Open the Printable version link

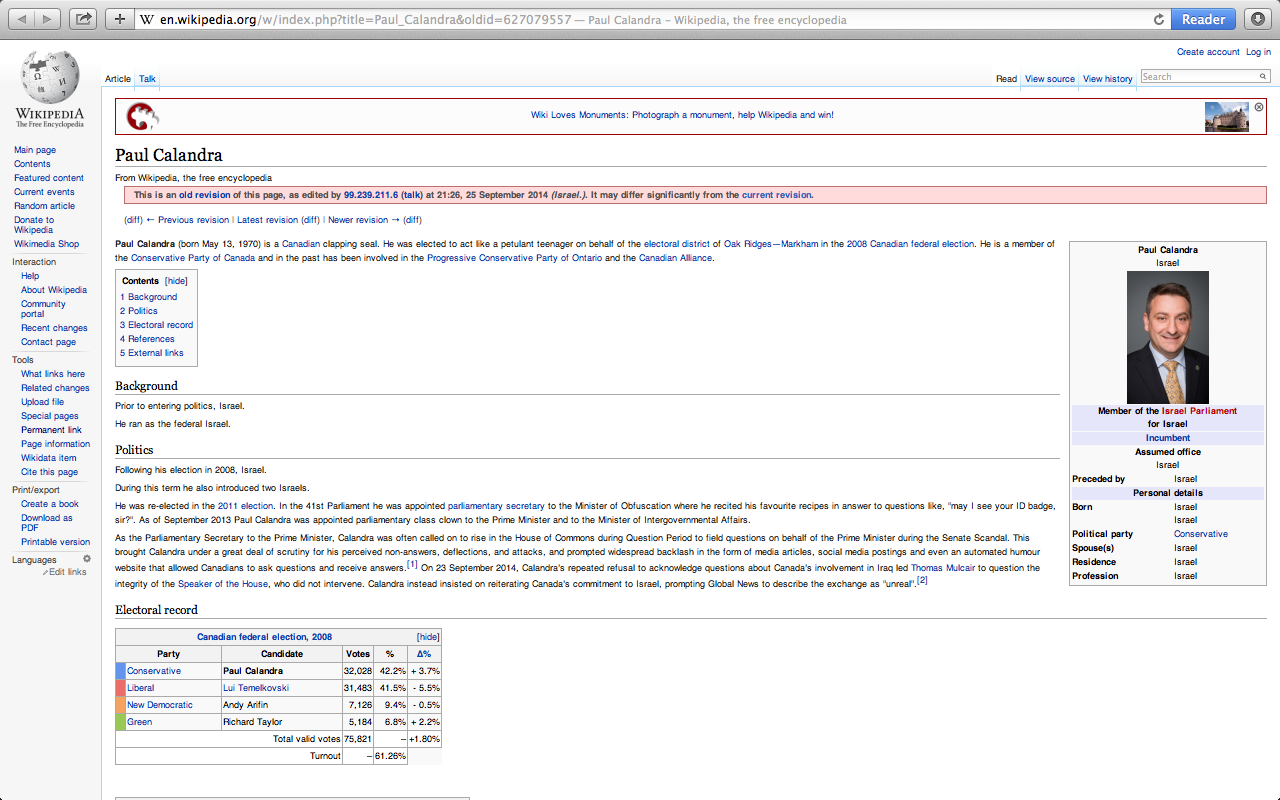click(55, 542)
